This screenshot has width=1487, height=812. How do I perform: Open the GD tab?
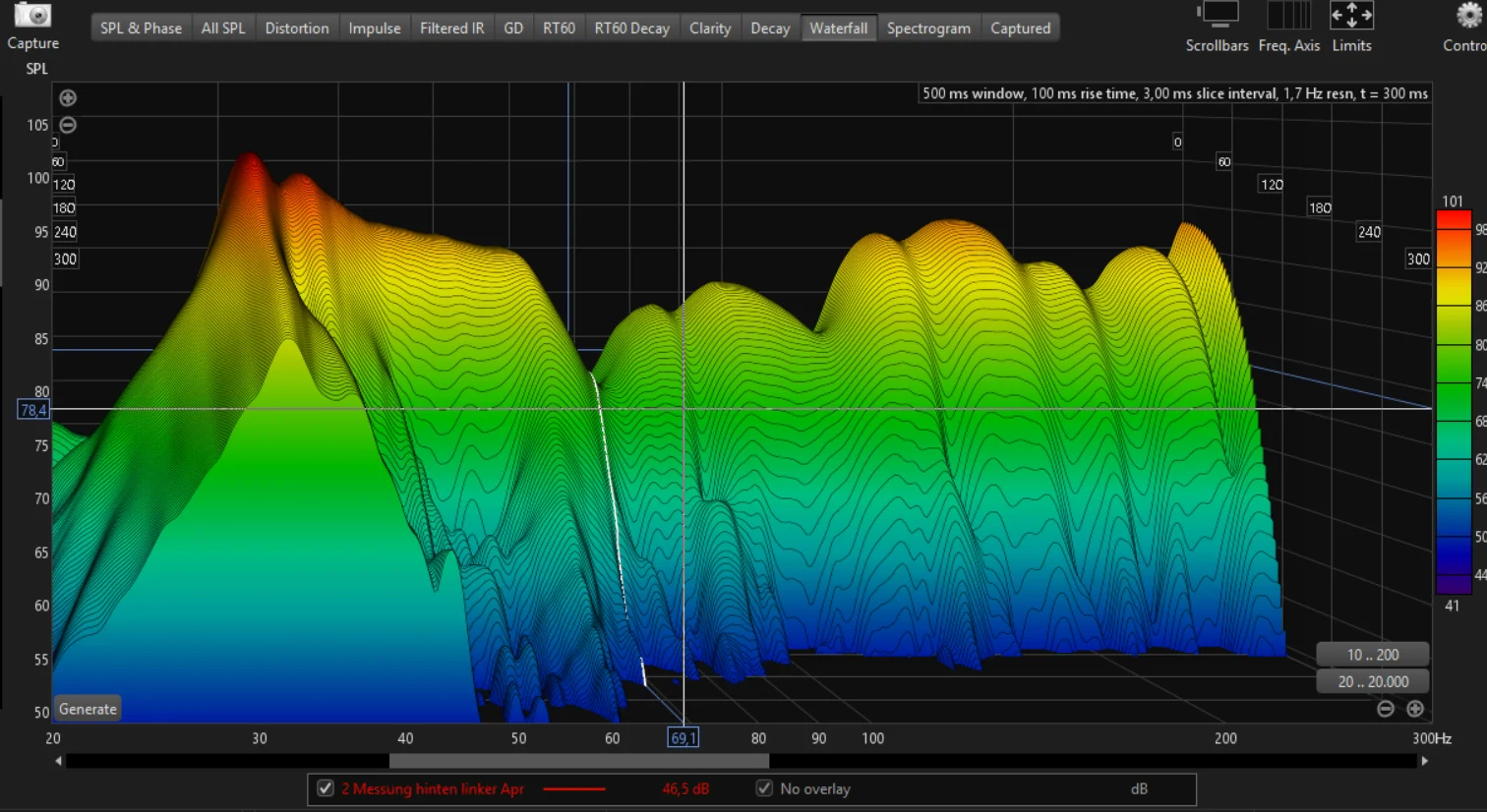(513, 29)
